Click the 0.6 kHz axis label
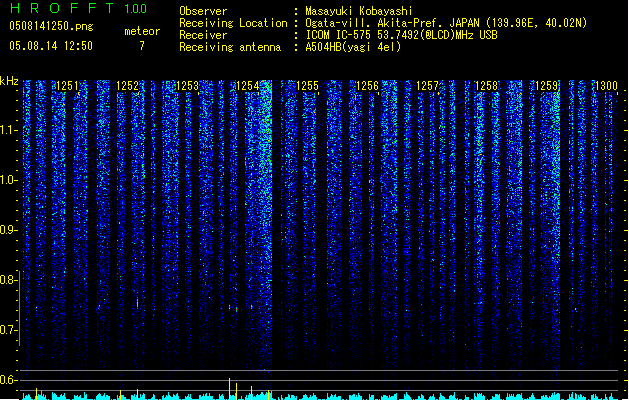The image size is (629, 400). tap(8, 380)
